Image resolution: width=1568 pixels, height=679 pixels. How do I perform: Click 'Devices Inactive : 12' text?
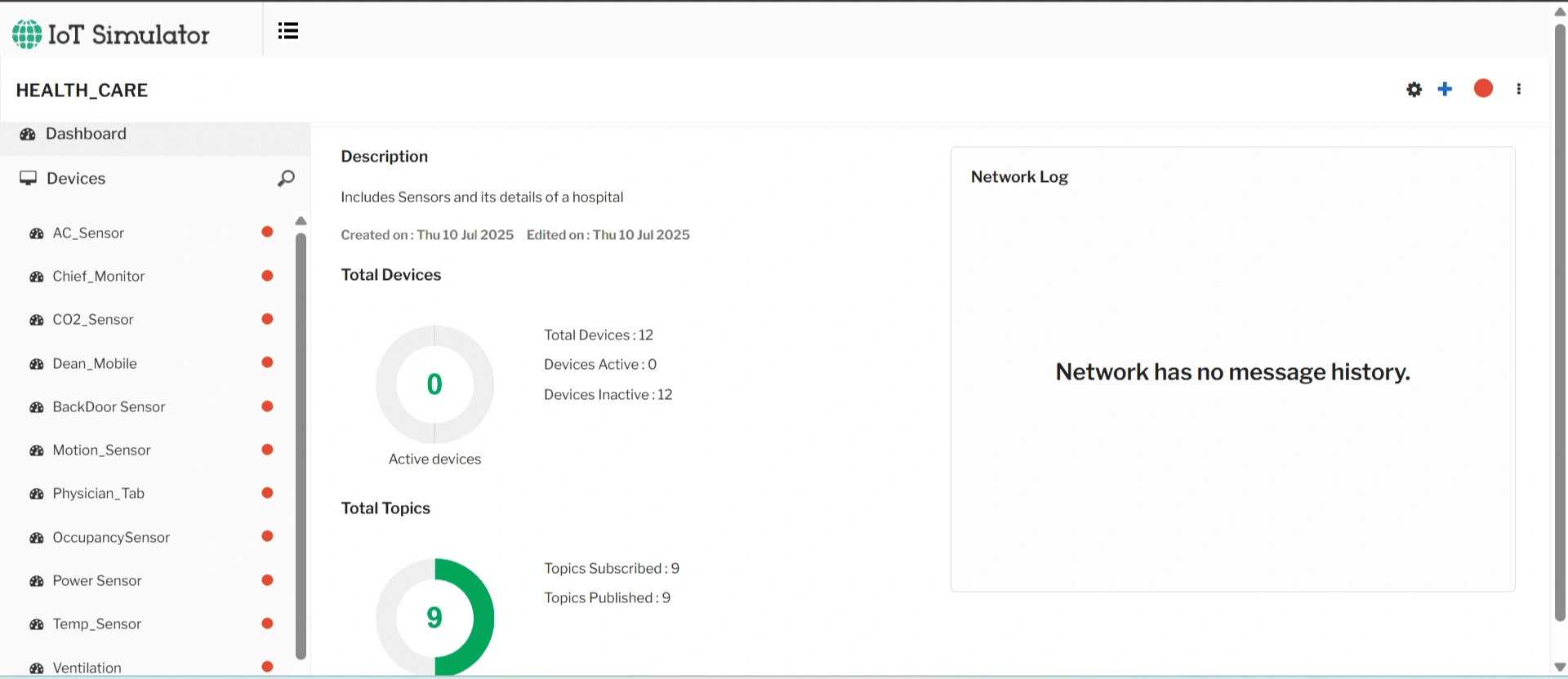click(x=608, y=394)
